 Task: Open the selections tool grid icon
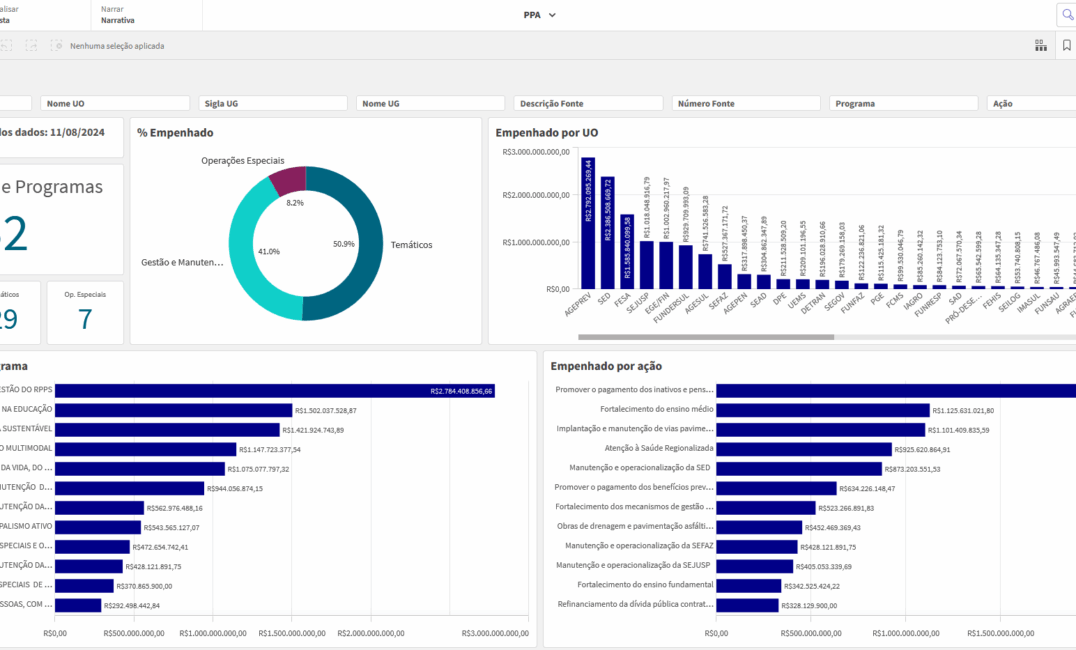click(x=1040, y=46)
